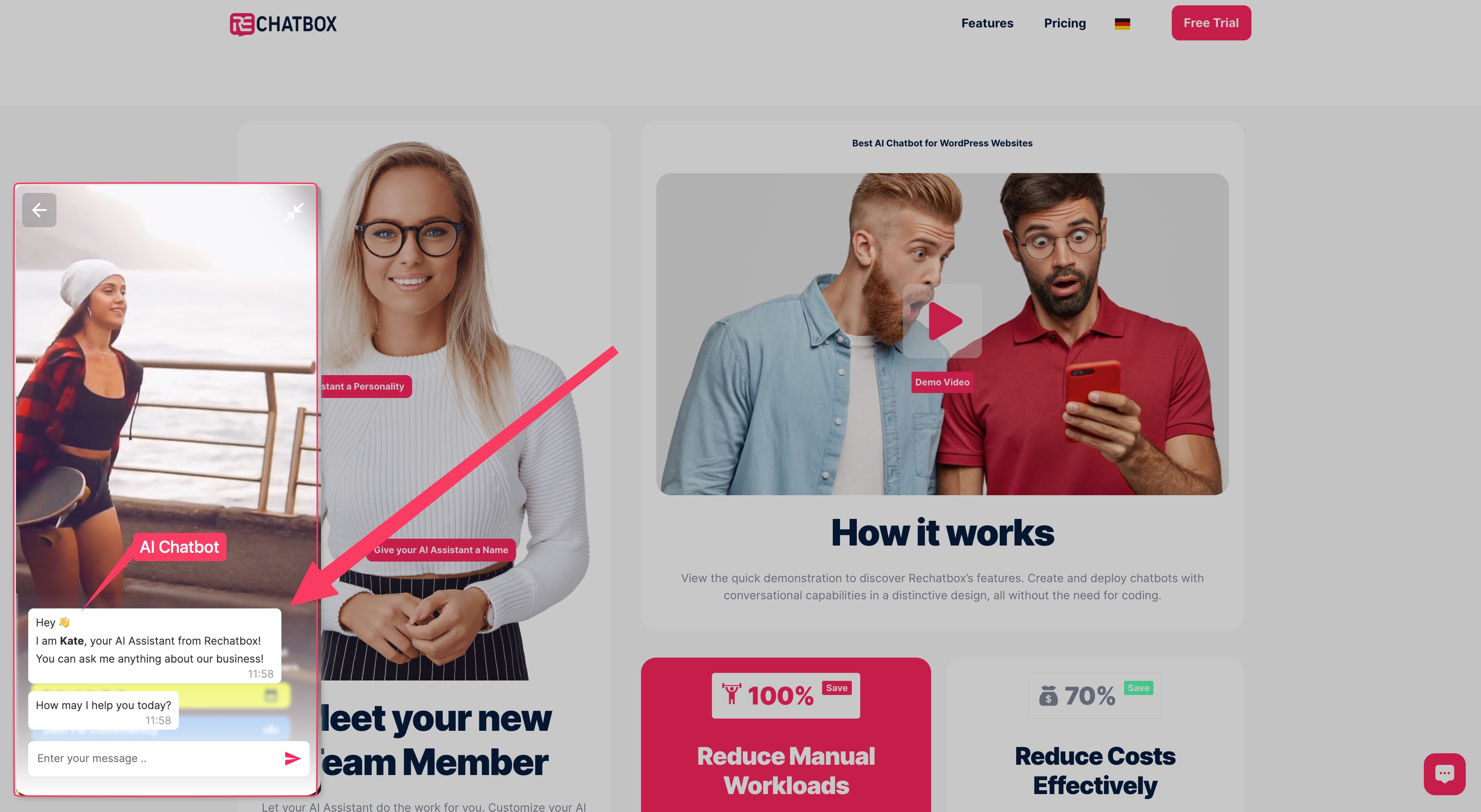This screenshot has width=1481, height=812.
Task: Open the Features menu item
Action: (x=987, y=23)
